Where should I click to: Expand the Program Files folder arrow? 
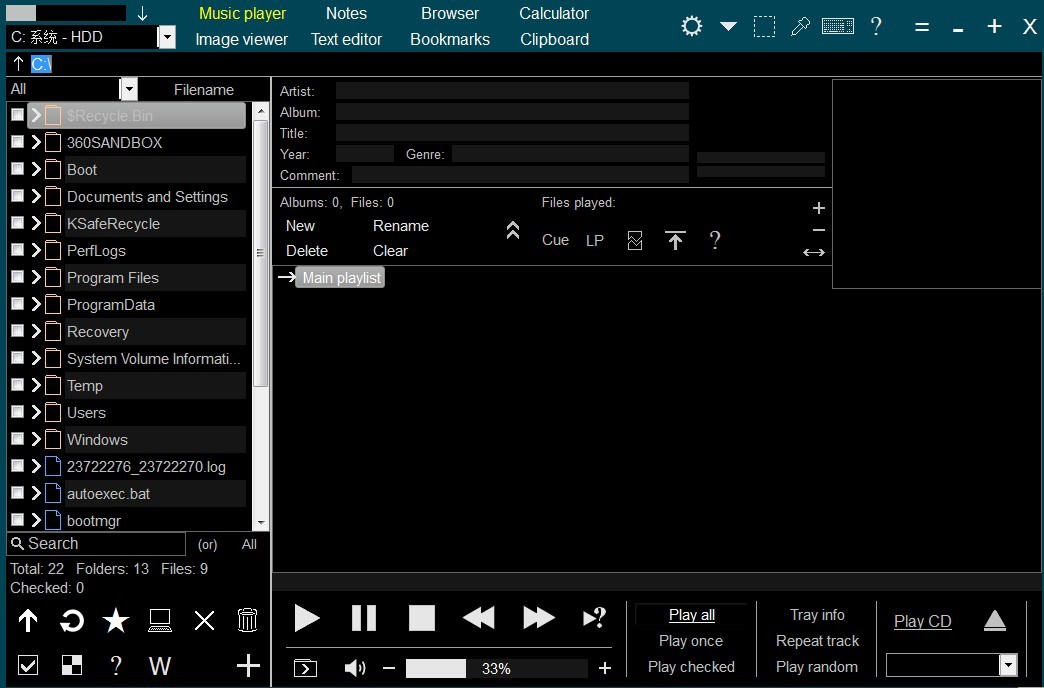tap(36, 278)
